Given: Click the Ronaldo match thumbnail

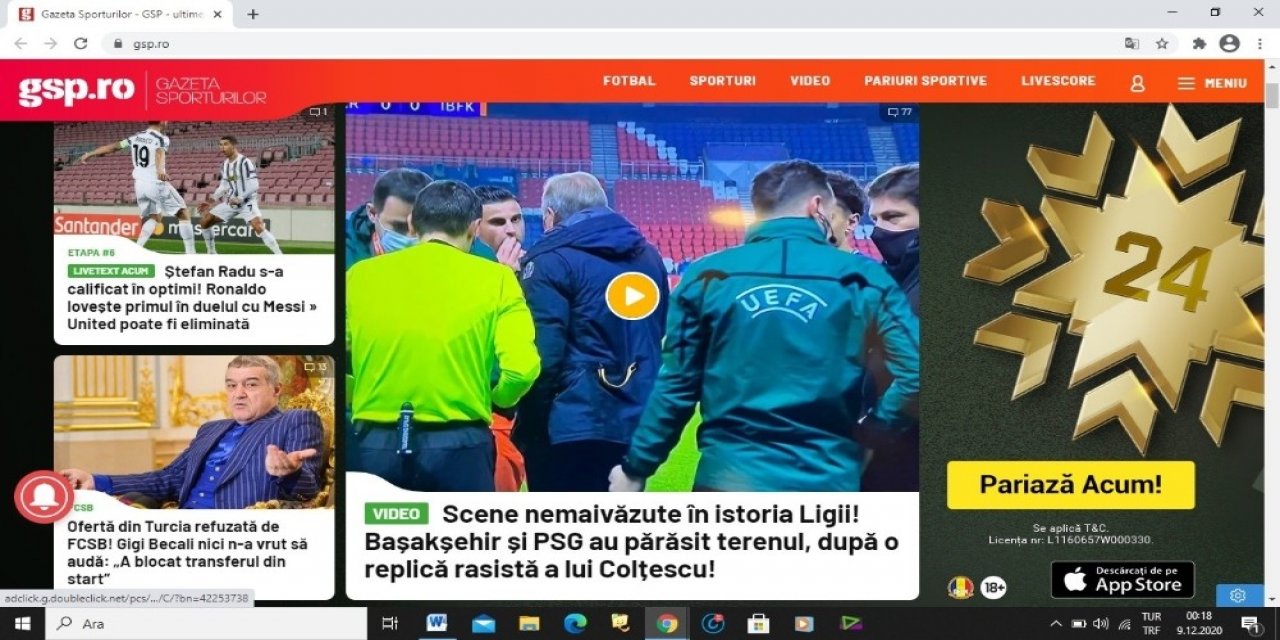Looking at the screenshot, I should (x=194, y=178).
